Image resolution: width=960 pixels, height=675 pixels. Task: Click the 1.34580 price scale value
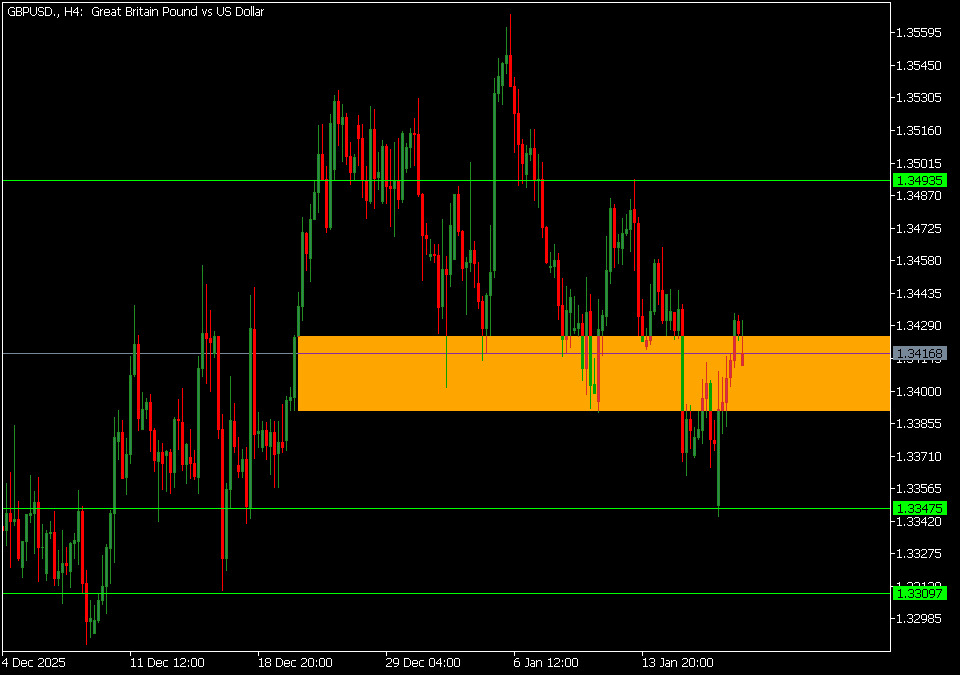point(918,261)
